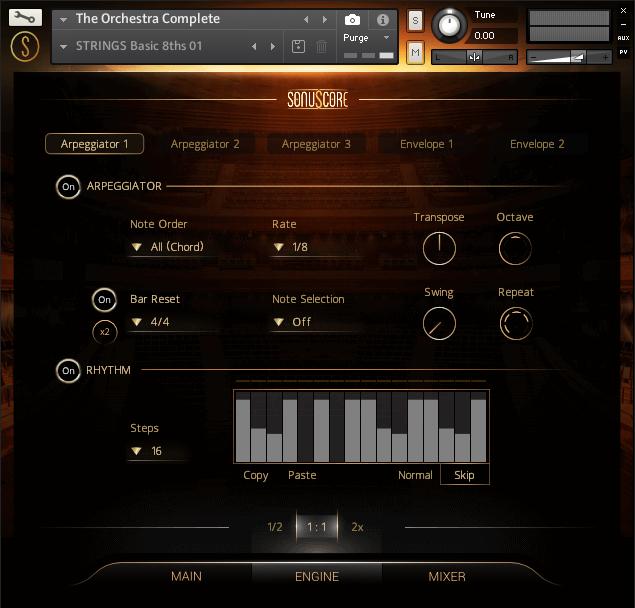The width and height of the screenshot is (635, 608).
Task: Switch to Arpeggiator 3 tab
Action: click(316, 144)
